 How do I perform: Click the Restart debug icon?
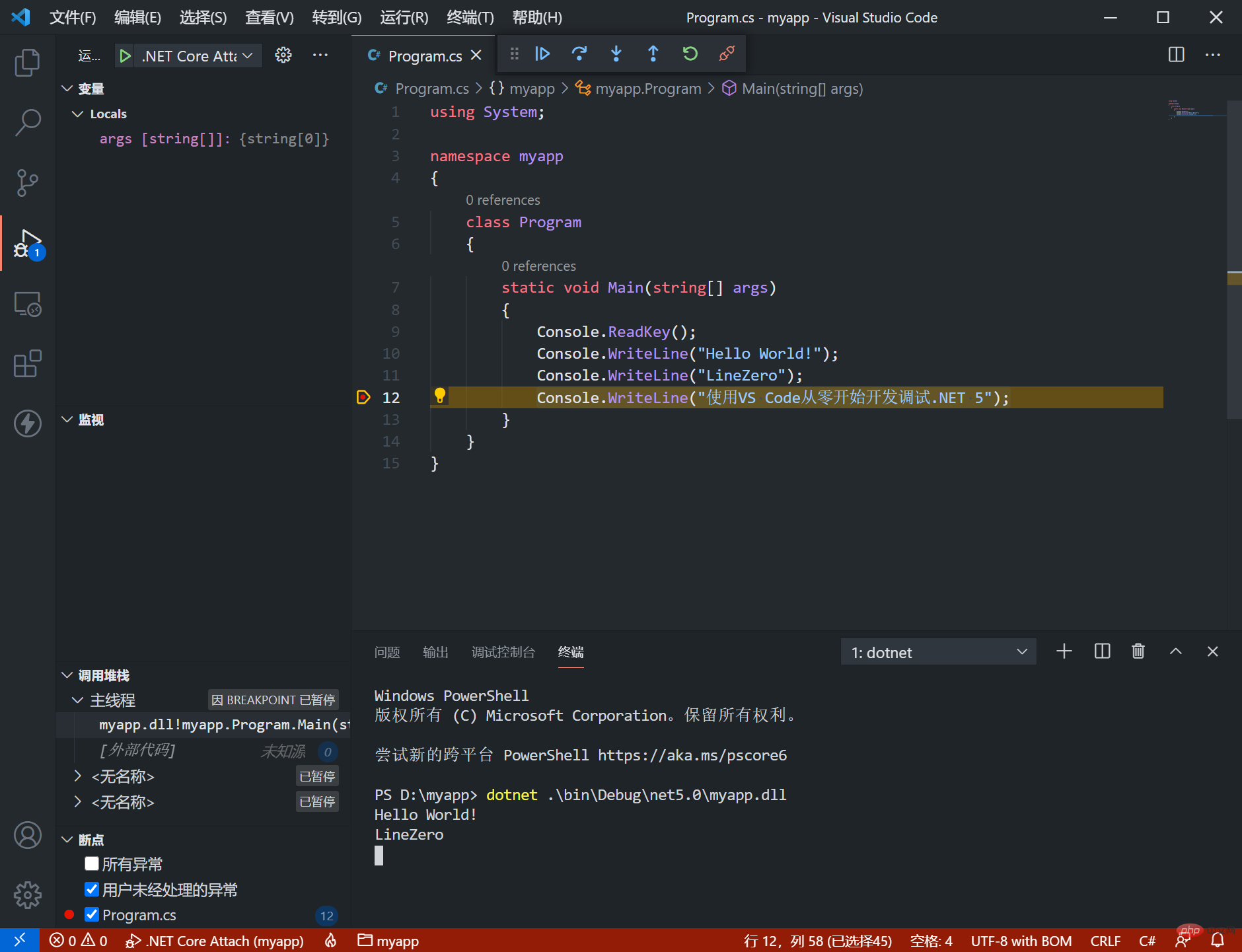tap(690, 54)
